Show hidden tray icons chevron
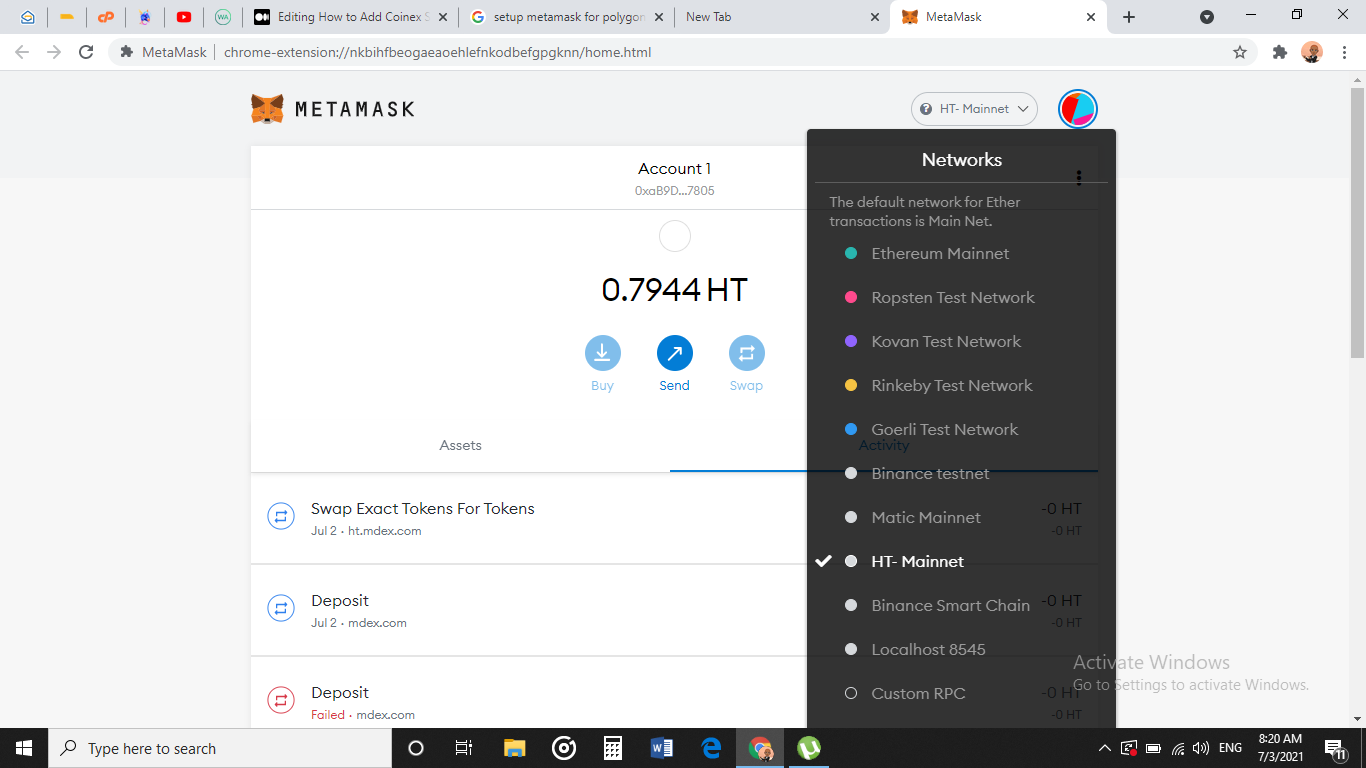 [x=1104, y=748]
